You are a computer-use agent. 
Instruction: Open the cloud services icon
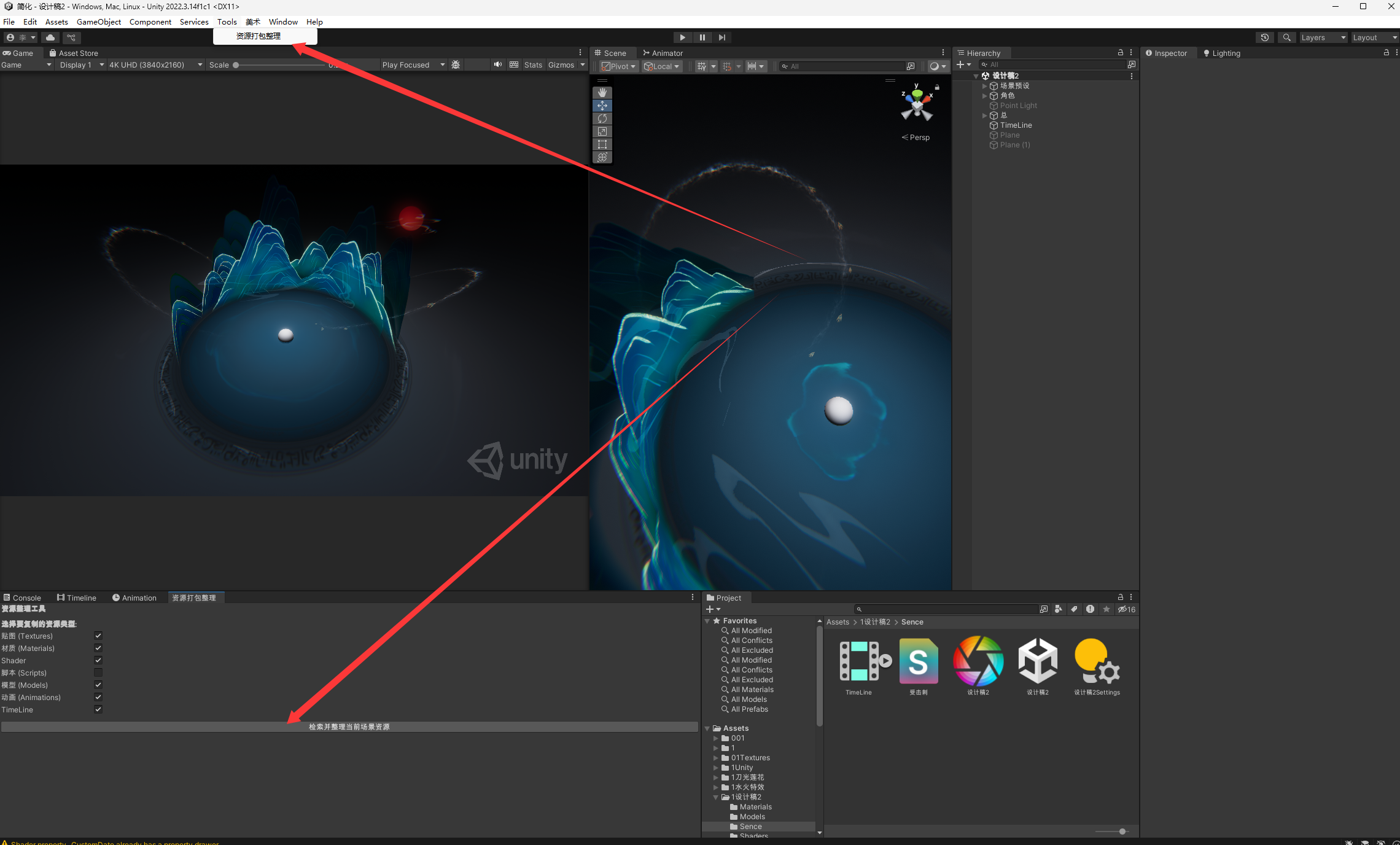pyautogui.click(x=50, y=37)
